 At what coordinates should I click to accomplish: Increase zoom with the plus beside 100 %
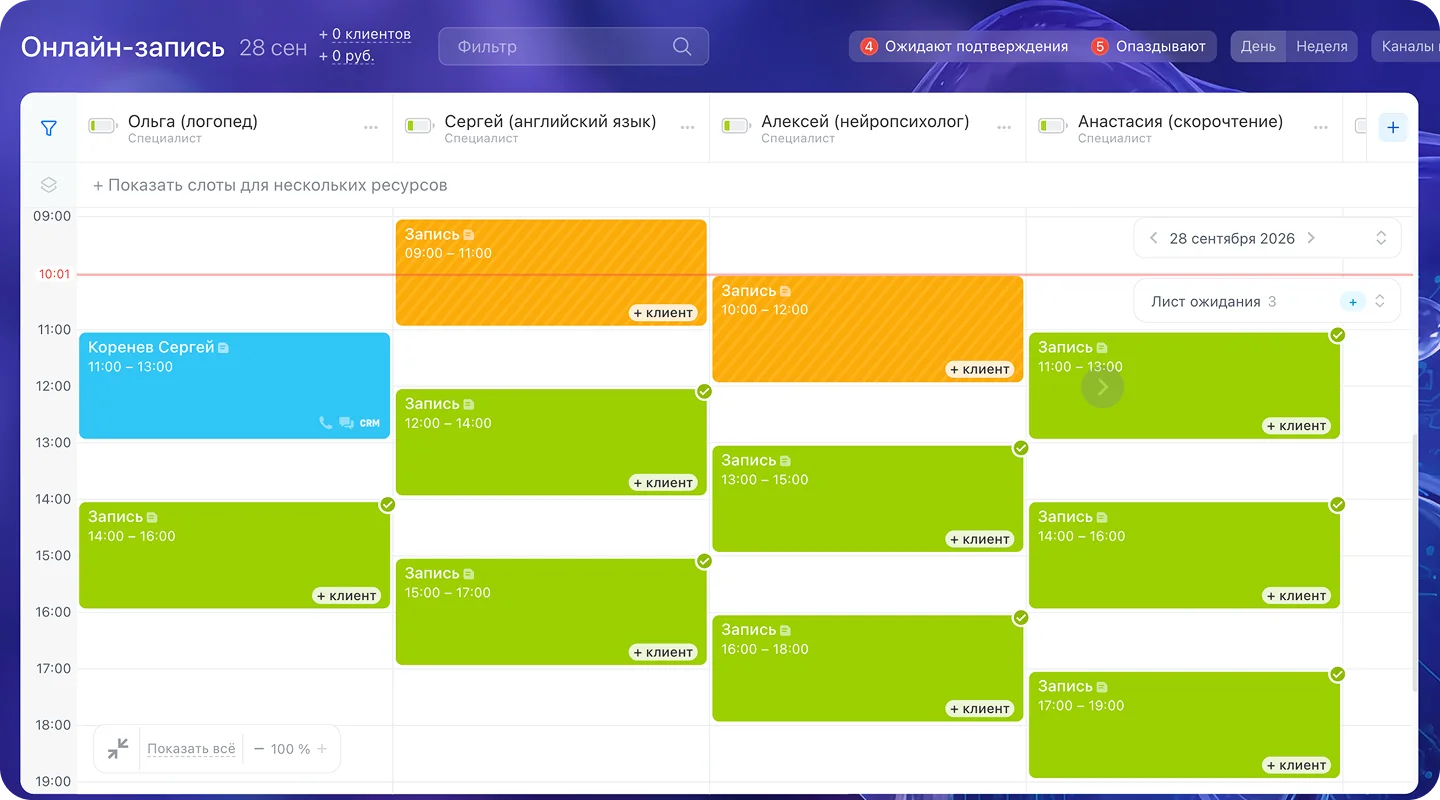pos(322,749)
